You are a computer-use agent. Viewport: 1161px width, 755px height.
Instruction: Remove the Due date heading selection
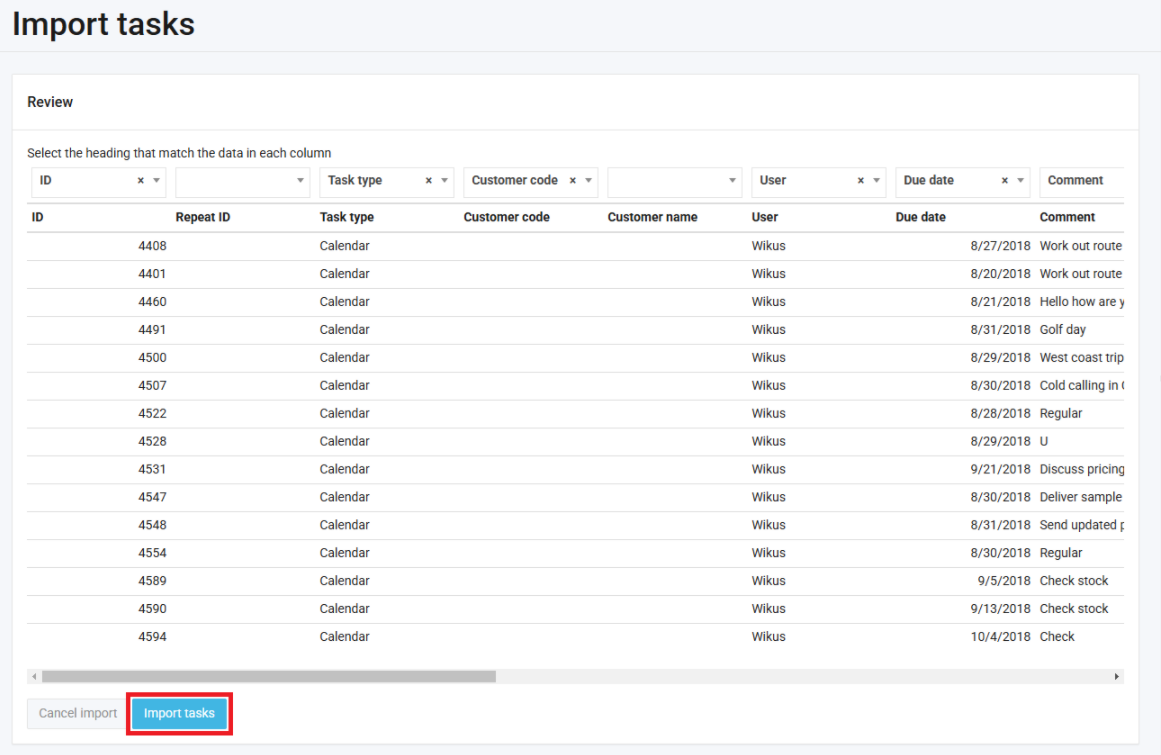tap(1005, 181)
